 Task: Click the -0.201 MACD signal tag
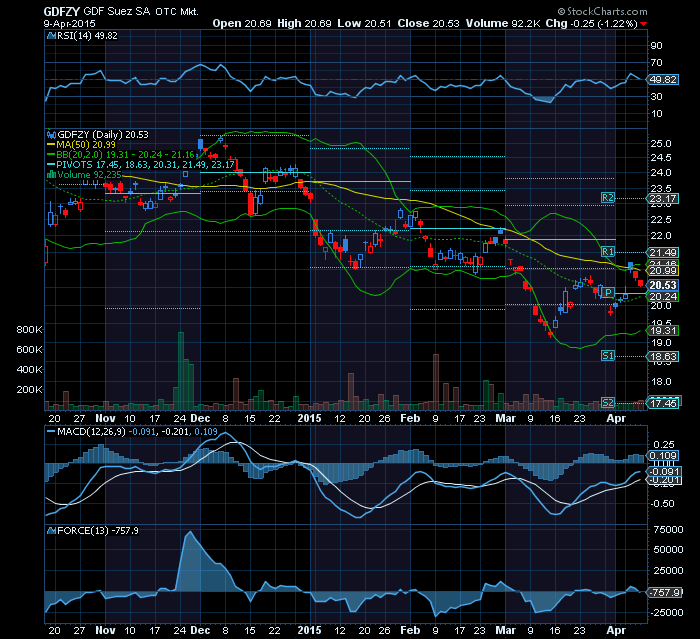tap(664, 480)
